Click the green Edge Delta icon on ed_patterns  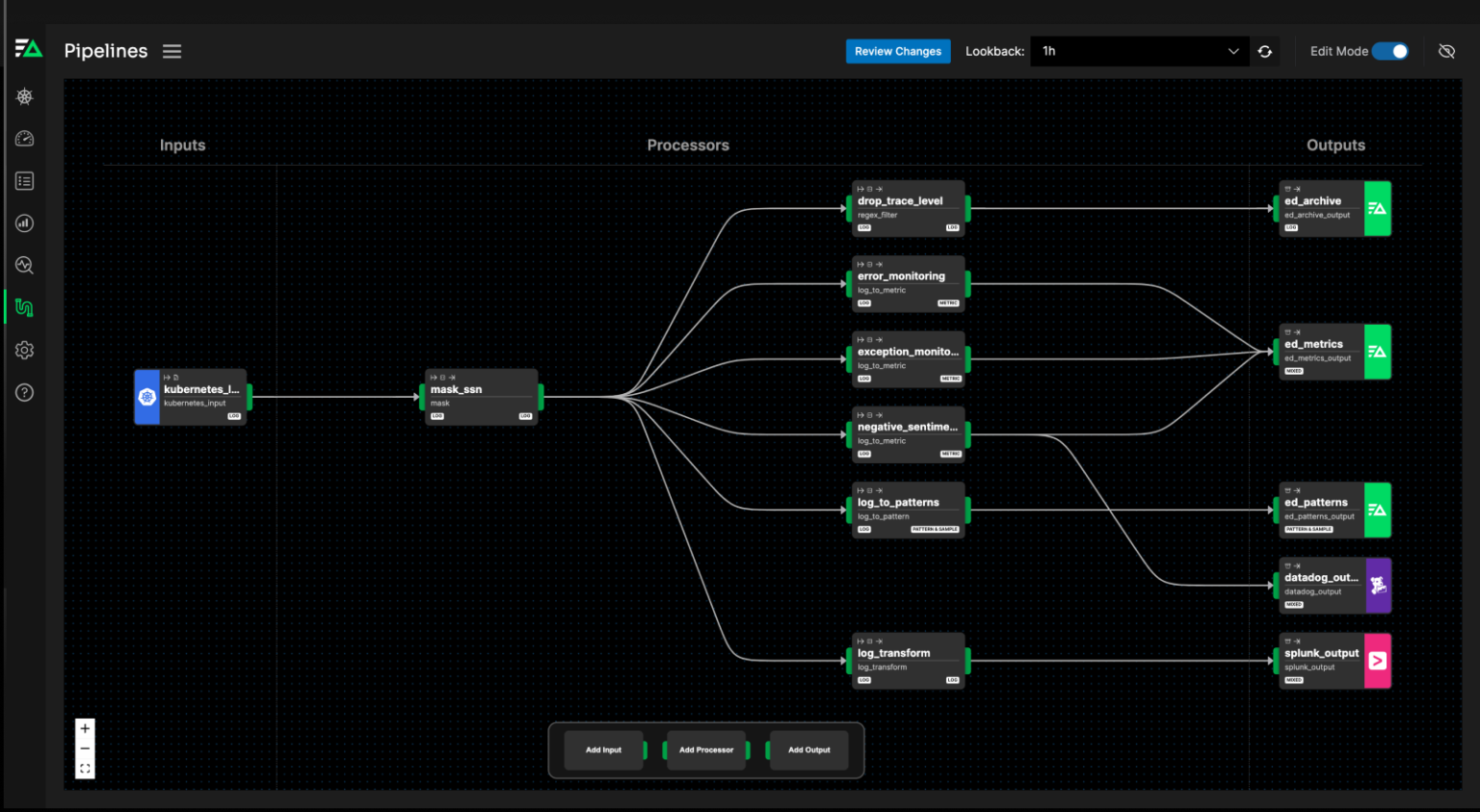point(1378,510)
